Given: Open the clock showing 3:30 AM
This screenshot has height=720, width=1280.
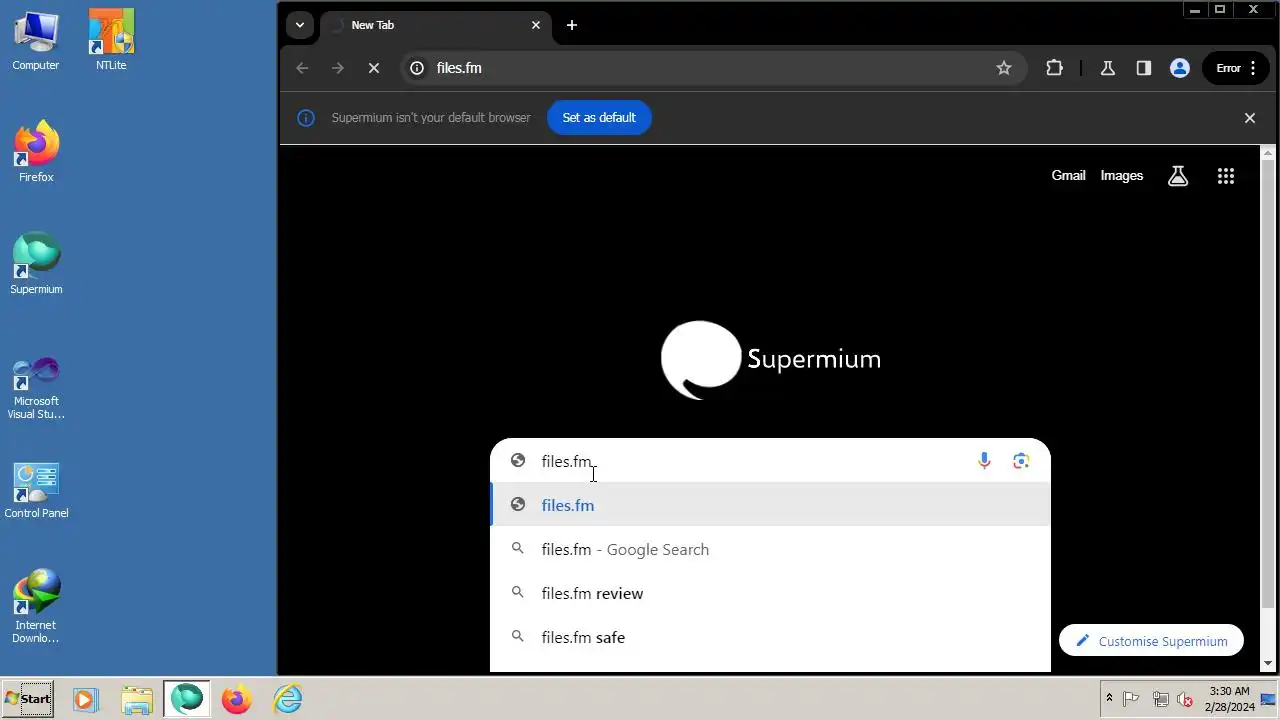Looking at the screenshot, I should [1228, 699].
